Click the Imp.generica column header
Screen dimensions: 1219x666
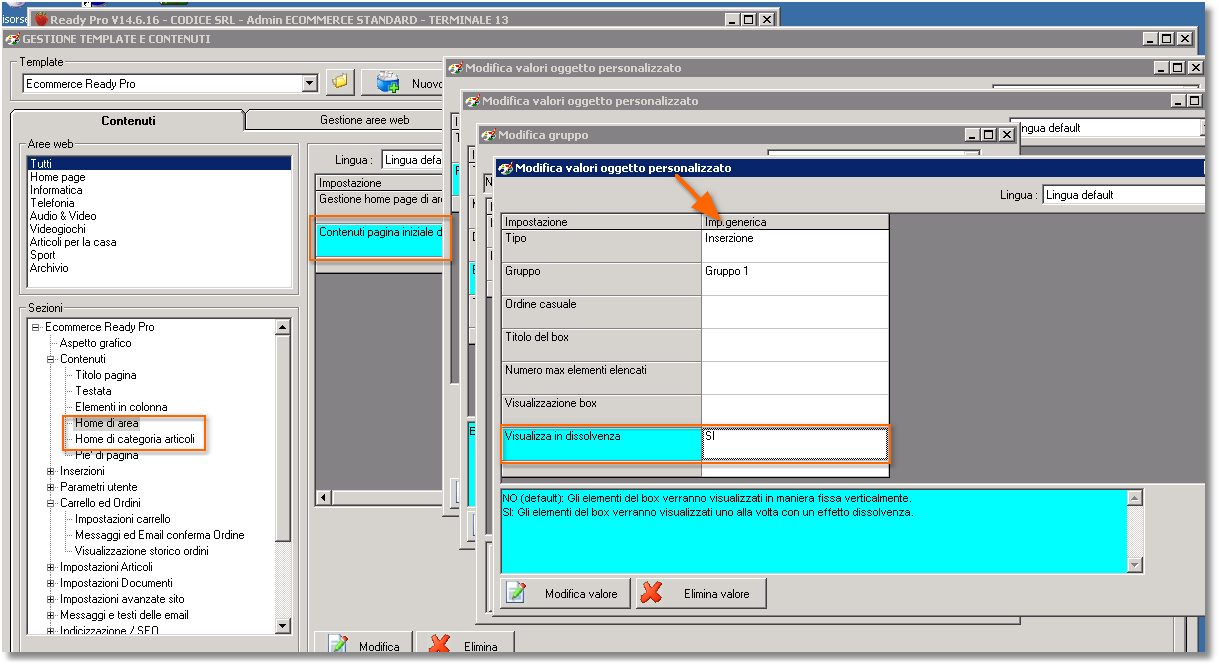[795, 222]
